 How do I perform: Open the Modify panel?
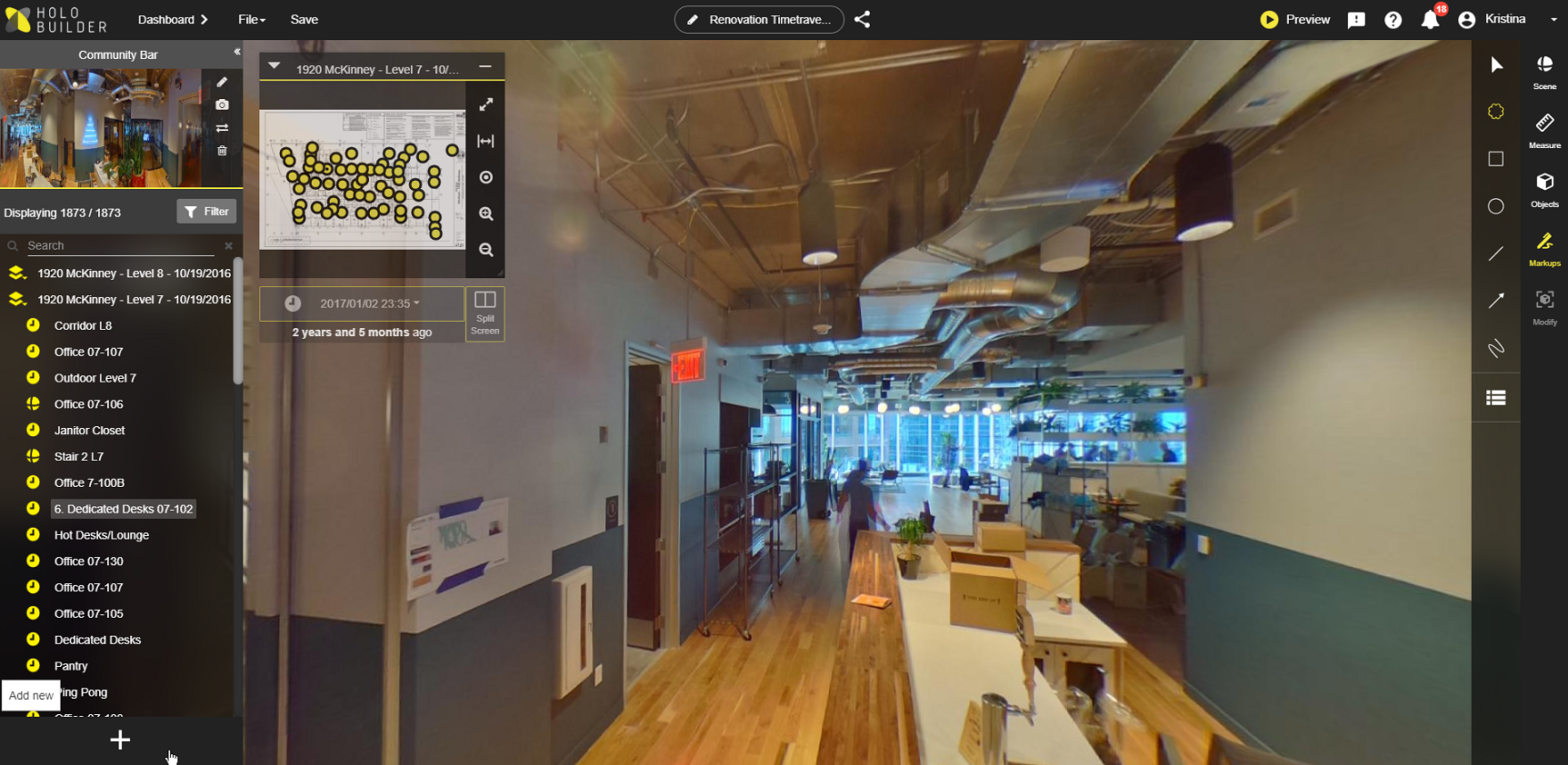tap(1544, 308)
